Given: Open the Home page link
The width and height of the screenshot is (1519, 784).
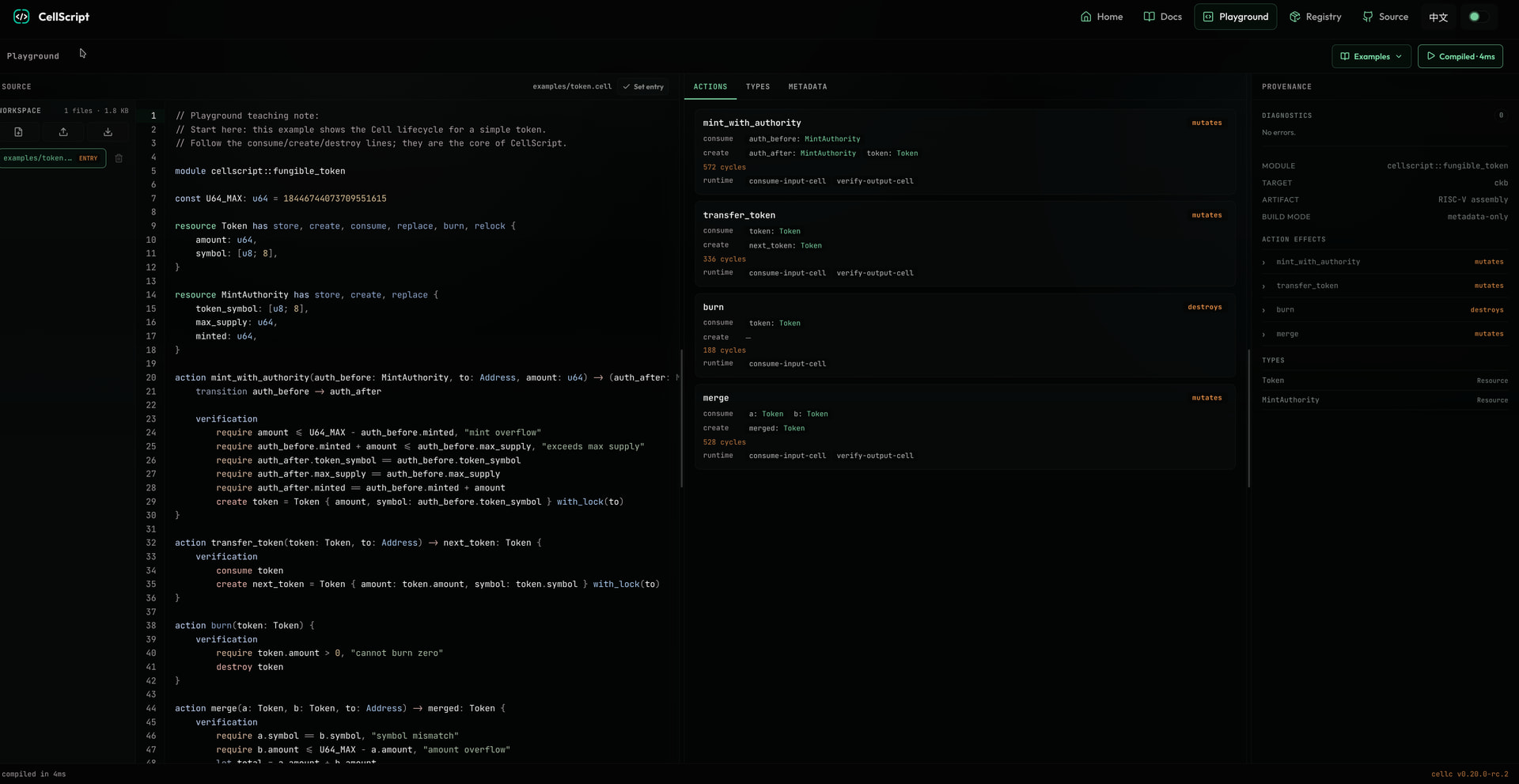Looking at the screenshot, I should pyautogui.click(x=1101, y=17).
